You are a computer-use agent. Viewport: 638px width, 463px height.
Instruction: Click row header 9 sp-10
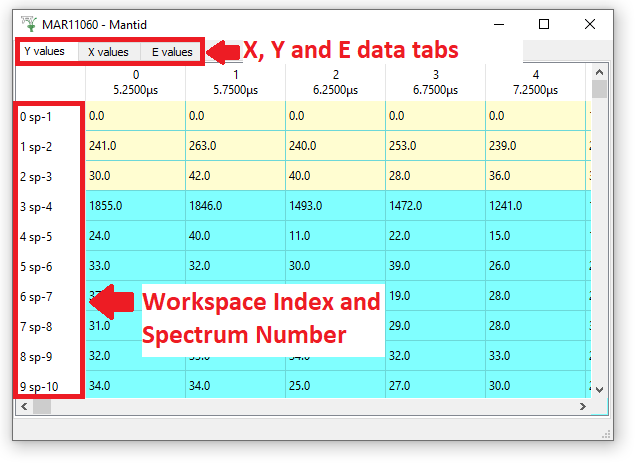point(49,386)
